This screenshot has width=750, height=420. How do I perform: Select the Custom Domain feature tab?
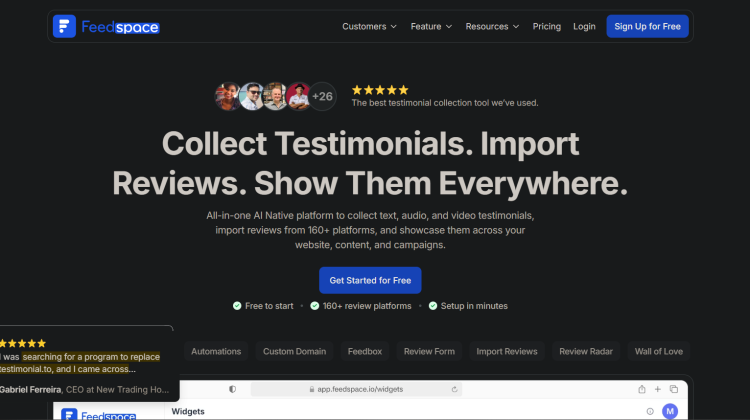[294, 351]
